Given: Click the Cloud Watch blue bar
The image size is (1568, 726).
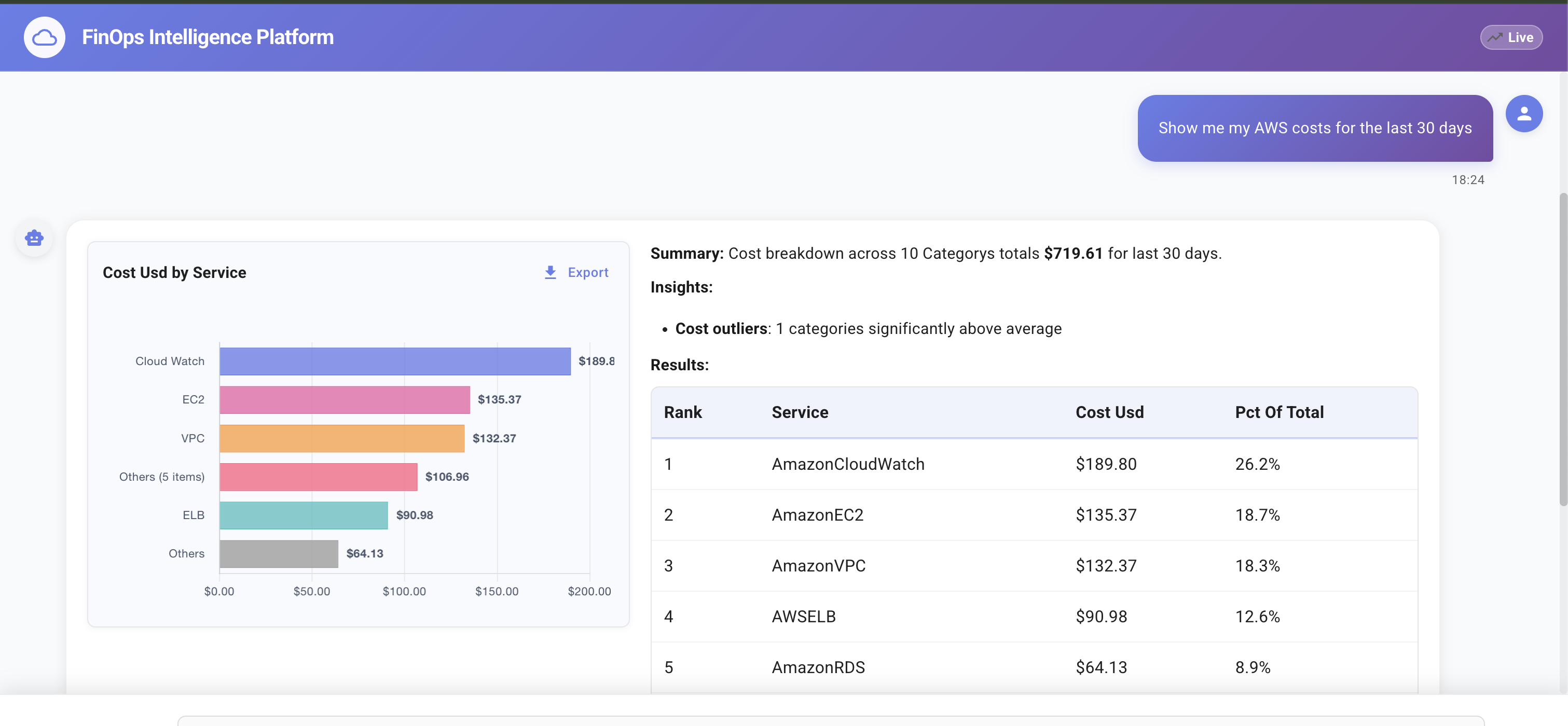Looking at the screenshot, I should [395, 361].
